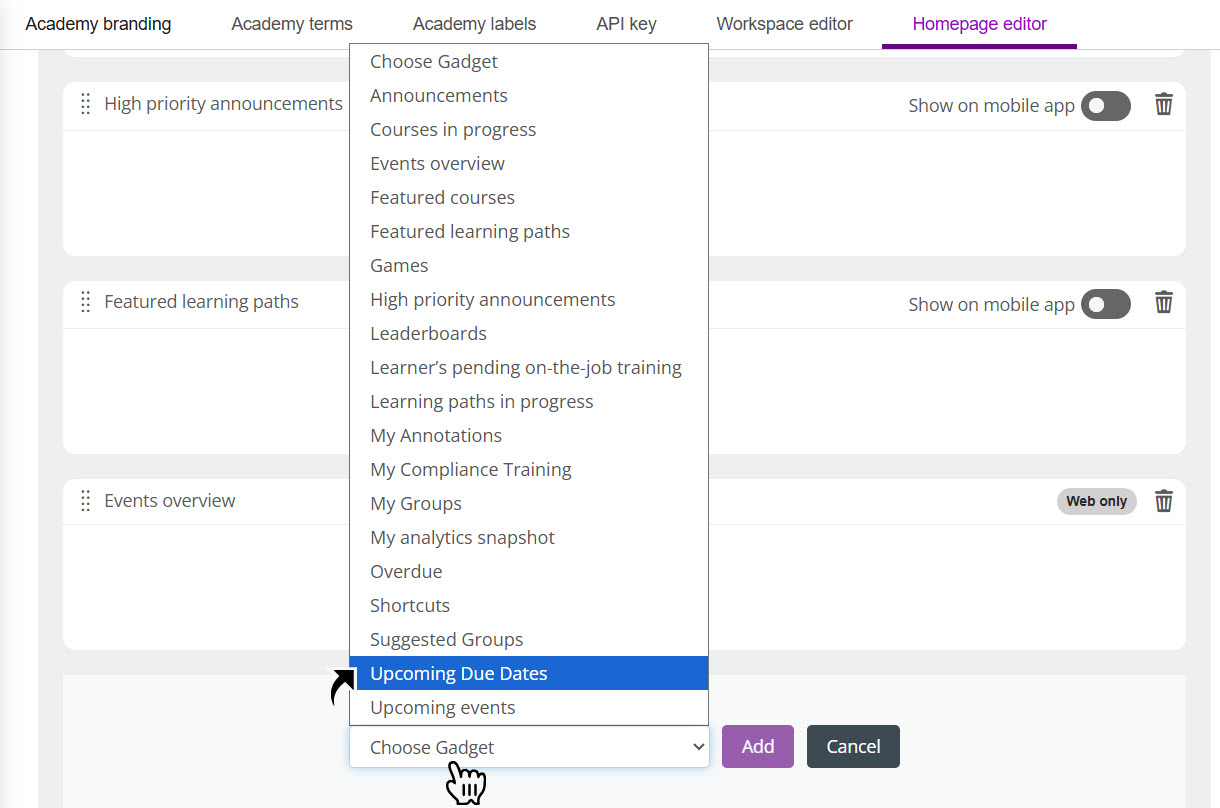Pick My Compliance Training from the dropdown
The image size is (1220, 808).
click(470, 469)
